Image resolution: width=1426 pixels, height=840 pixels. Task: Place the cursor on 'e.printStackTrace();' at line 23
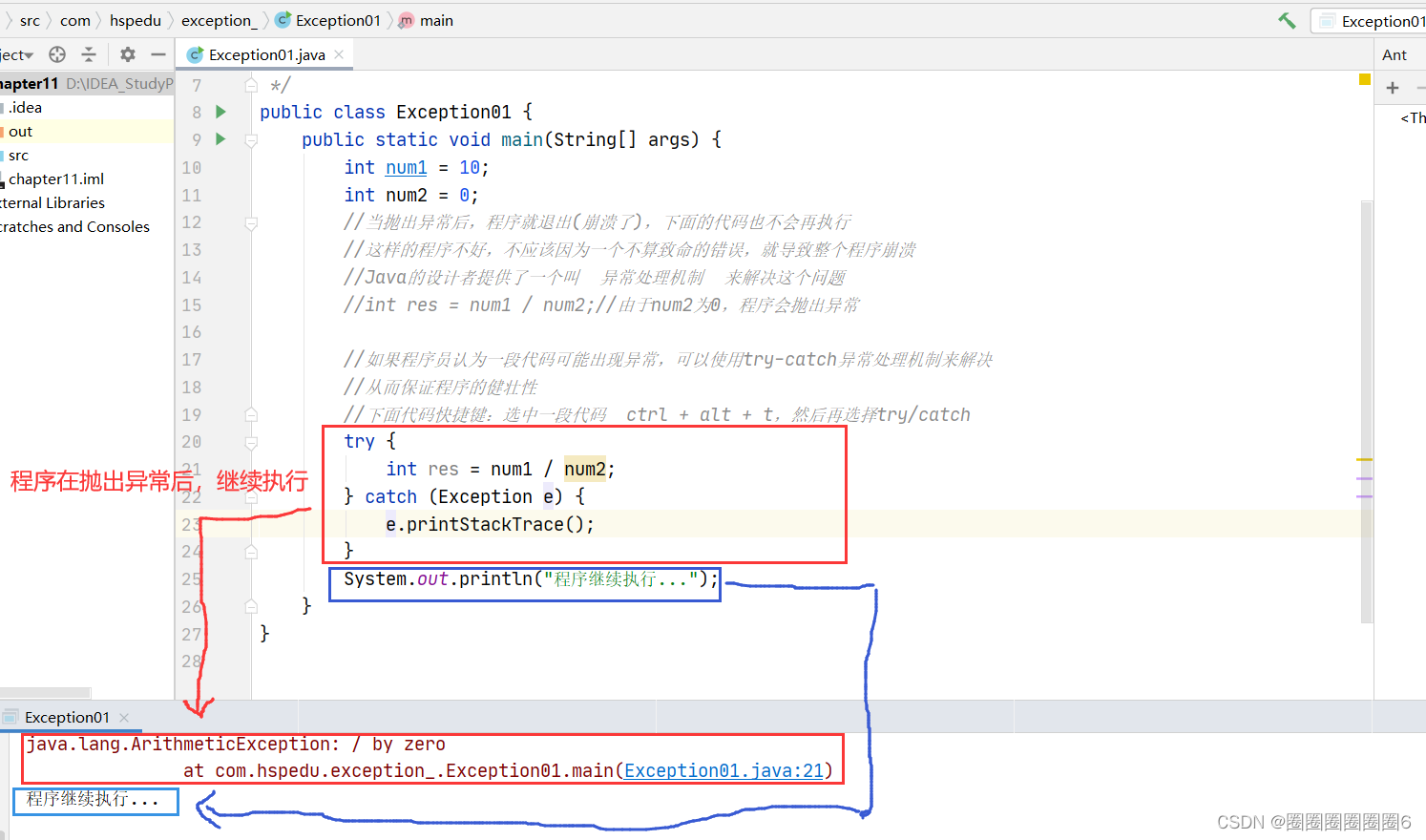pos(490,524)
